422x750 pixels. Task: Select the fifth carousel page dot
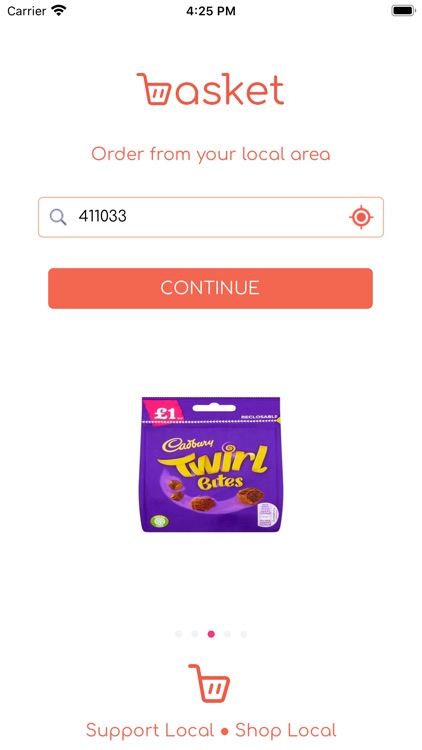point(244,634)
